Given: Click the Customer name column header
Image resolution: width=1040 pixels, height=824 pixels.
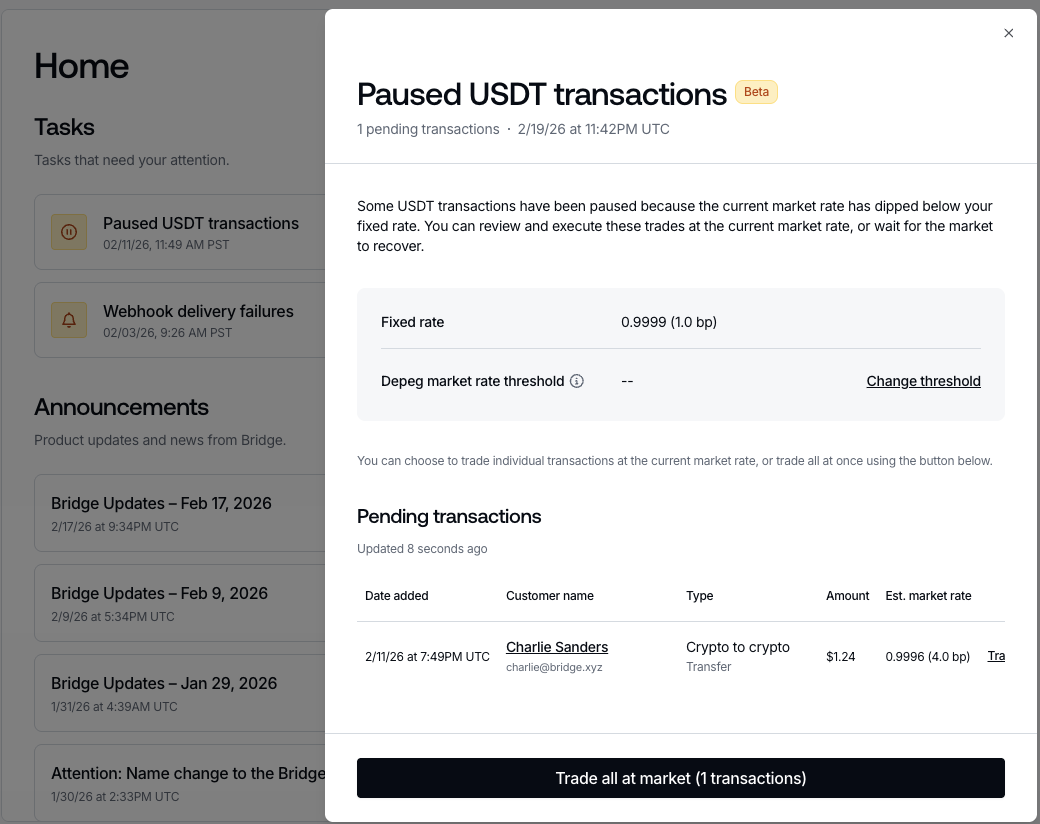Looking at the screenshot, I should point(550,596).
